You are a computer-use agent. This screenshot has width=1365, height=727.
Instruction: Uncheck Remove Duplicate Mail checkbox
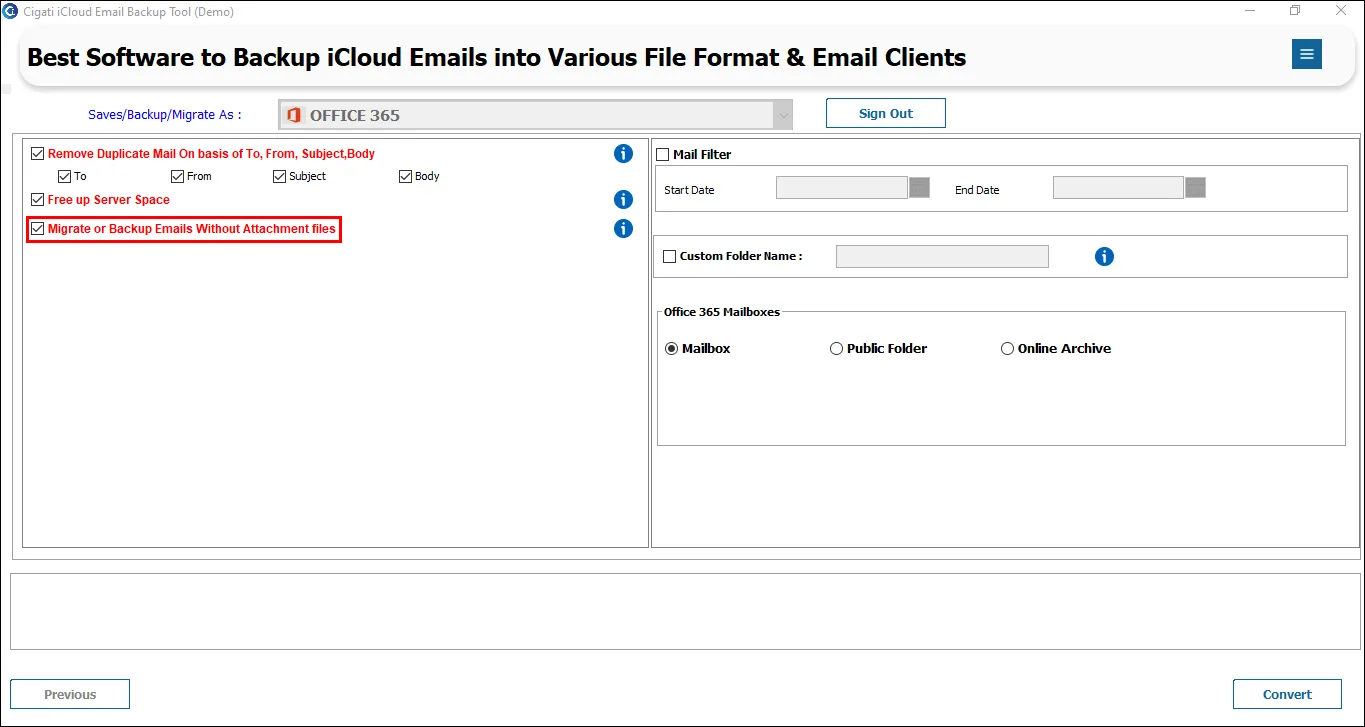pyautogui.click(x=38, y=154)
